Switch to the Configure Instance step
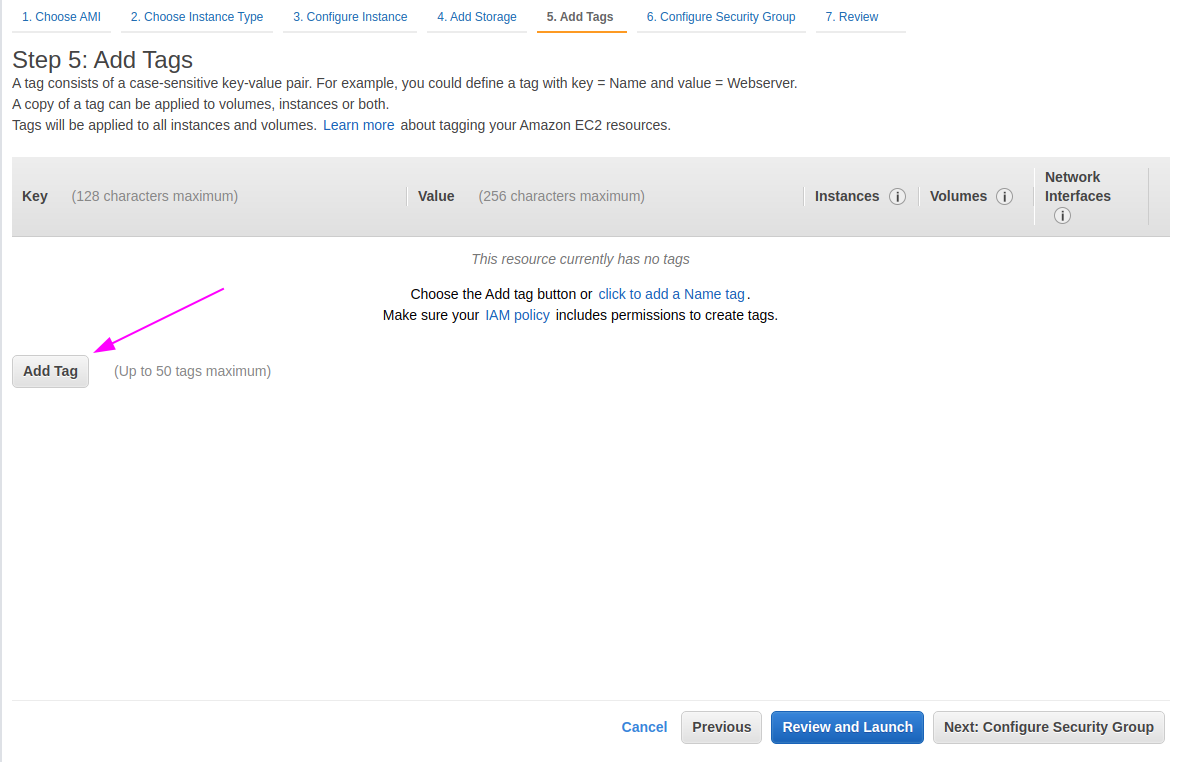Screen dimensions: 1180x762 (350, 17)
